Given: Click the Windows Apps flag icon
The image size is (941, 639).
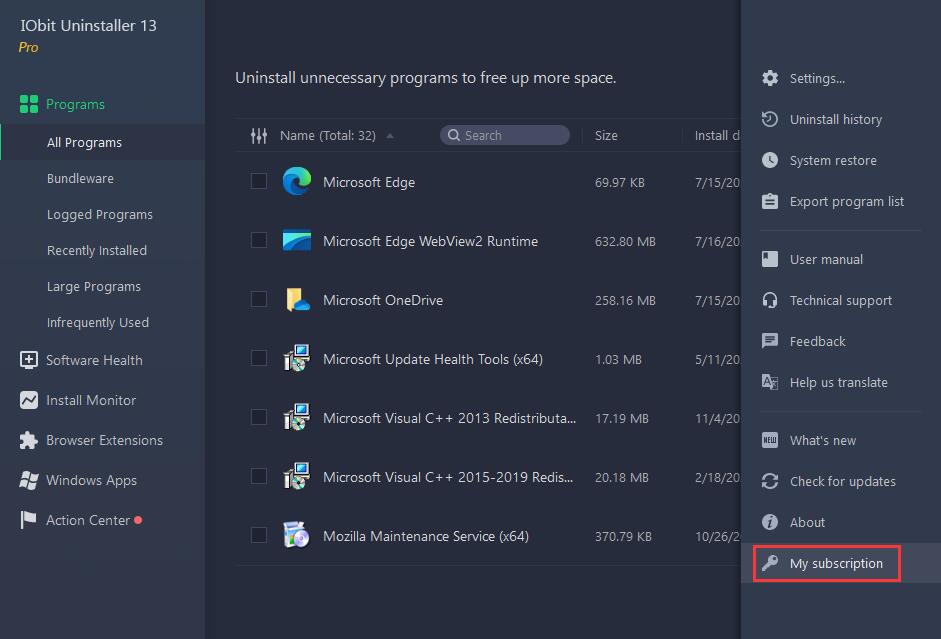Looking at the screenshot, I should 29,481.
